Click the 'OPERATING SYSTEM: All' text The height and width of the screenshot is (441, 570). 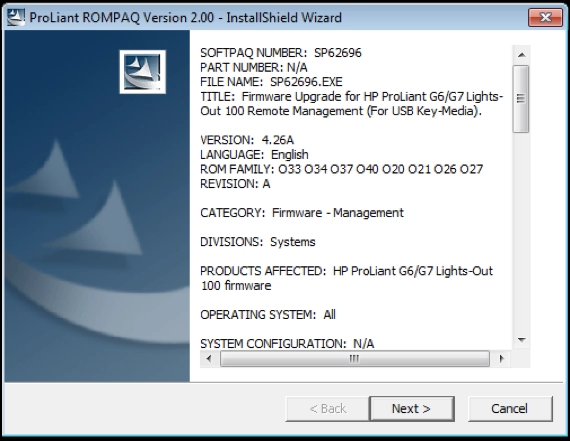tap(268, 314)
